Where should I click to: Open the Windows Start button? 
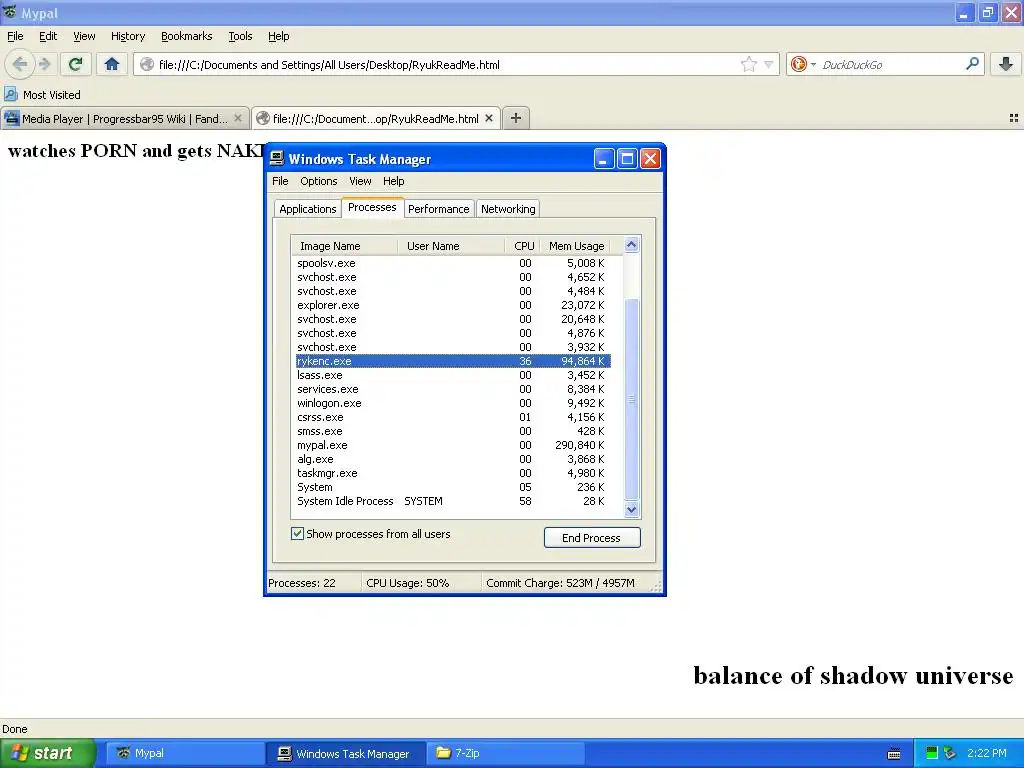(x=48, y=753)
